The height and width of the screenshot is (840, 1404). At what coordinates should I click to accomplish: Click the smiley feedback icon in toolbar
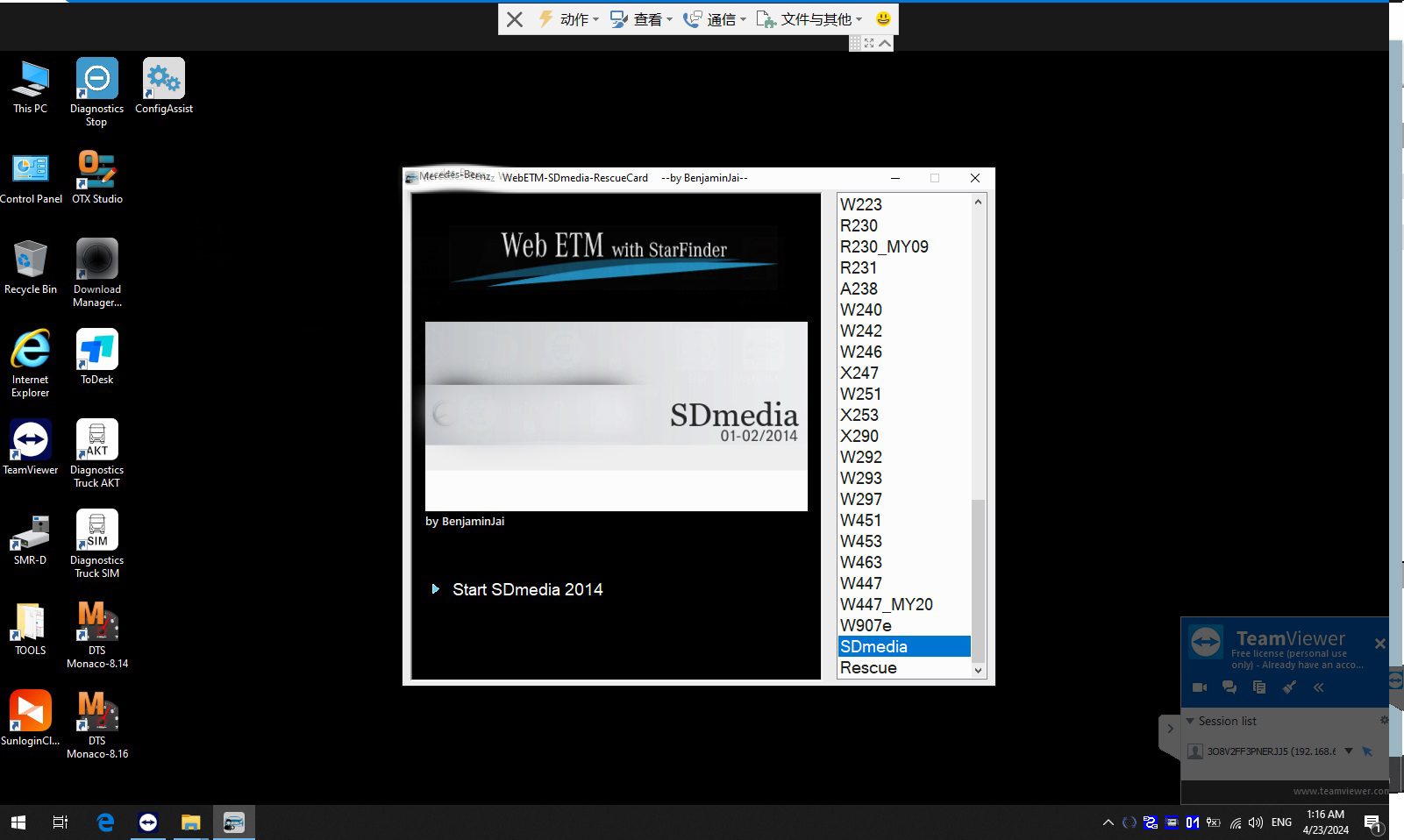tap(883, 18)
